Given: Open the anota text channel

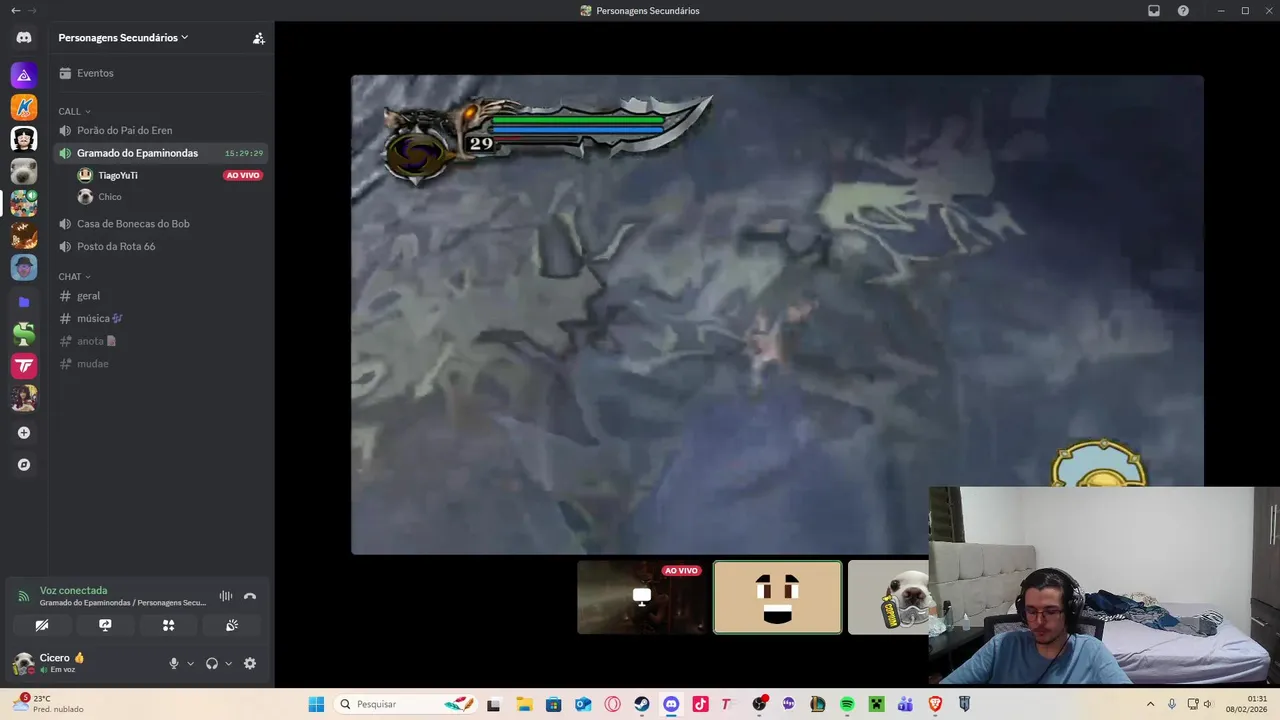Looking at the screenshot, I should point(160,341).
